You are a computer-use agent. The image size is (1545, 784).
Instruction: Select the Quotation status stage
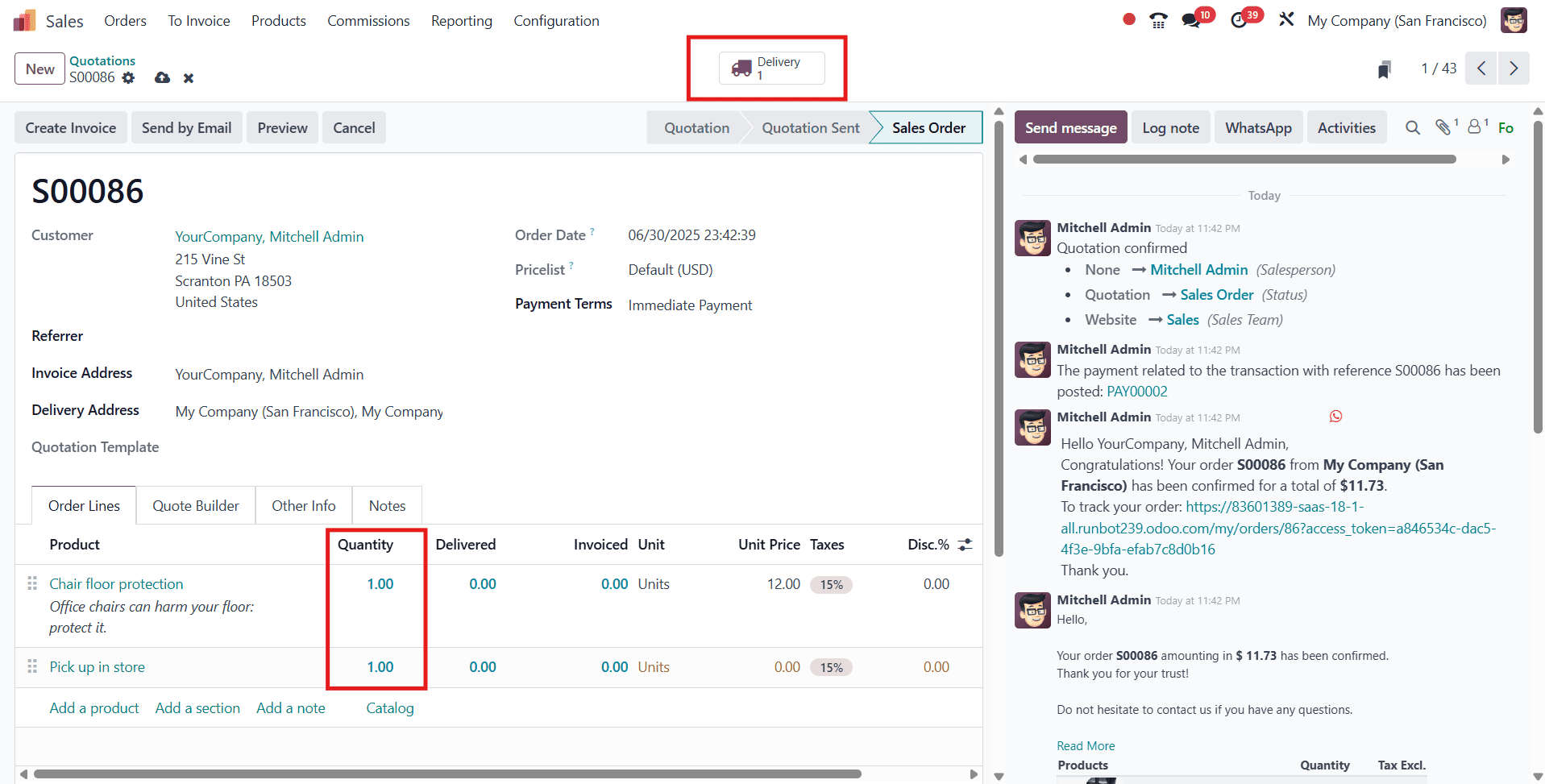pyautogui.click(x=697, y=128)
